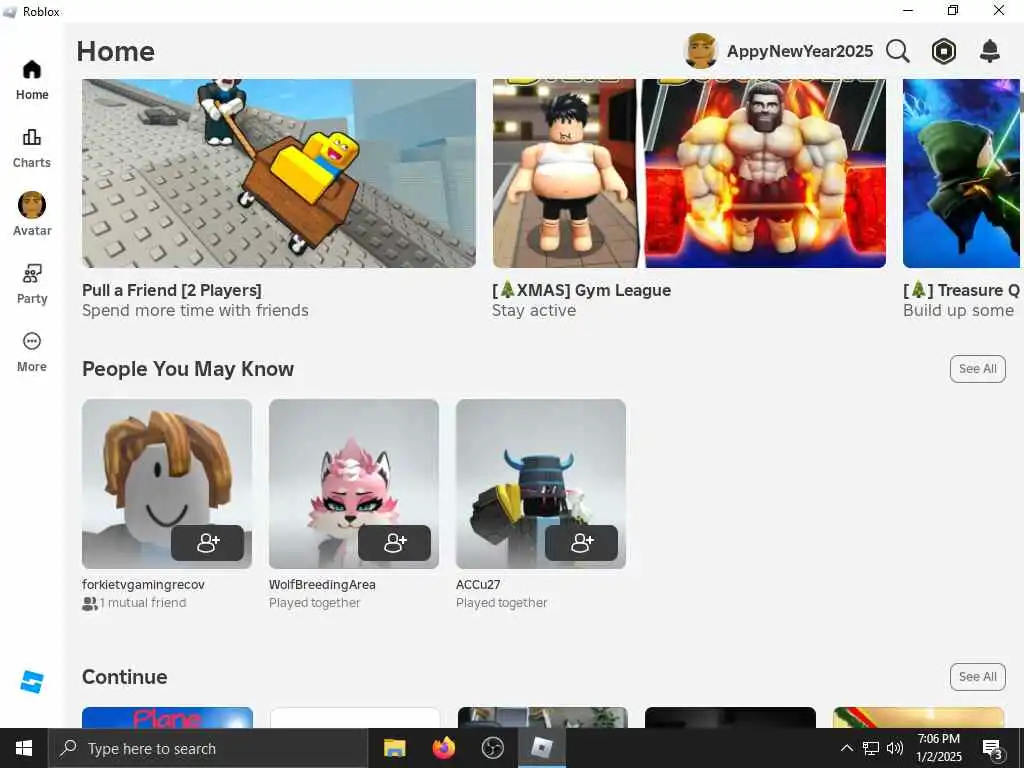
Task: Open the More menu in sidebar
Action: (x=32, y=352)
